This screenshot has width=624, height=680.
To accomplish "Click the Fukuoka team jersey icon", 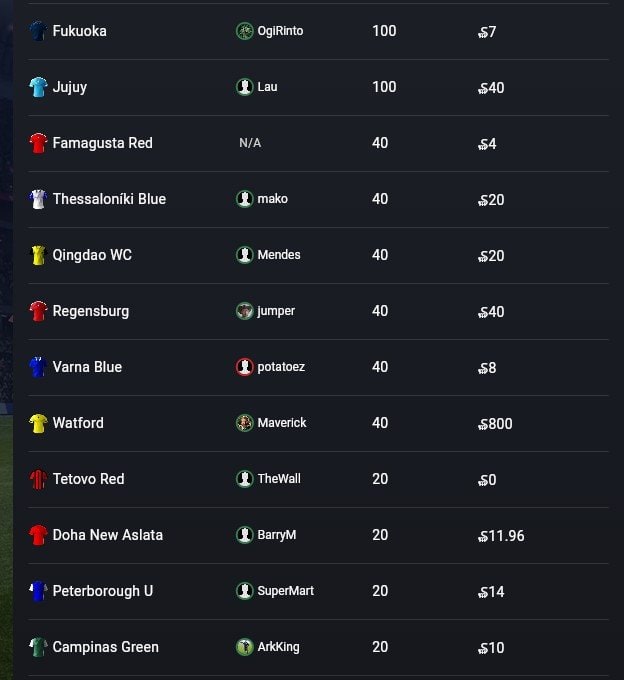I will (x=38, y=31).
